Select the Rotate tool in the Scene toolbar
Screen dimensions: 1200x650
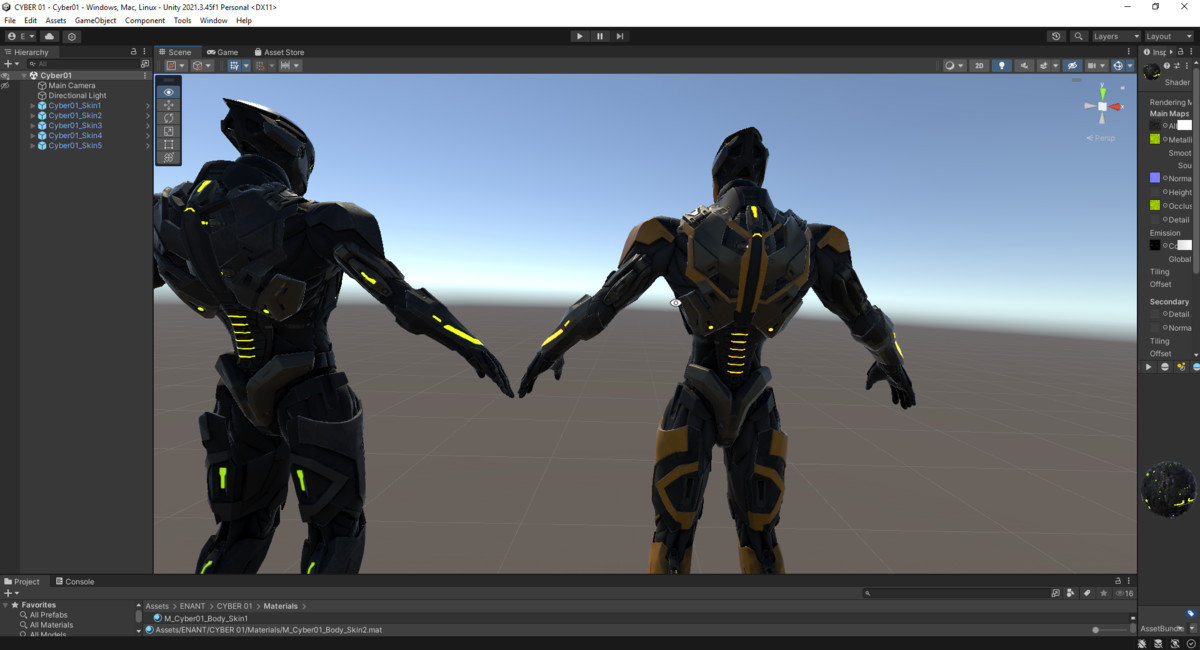pos(168,117)
